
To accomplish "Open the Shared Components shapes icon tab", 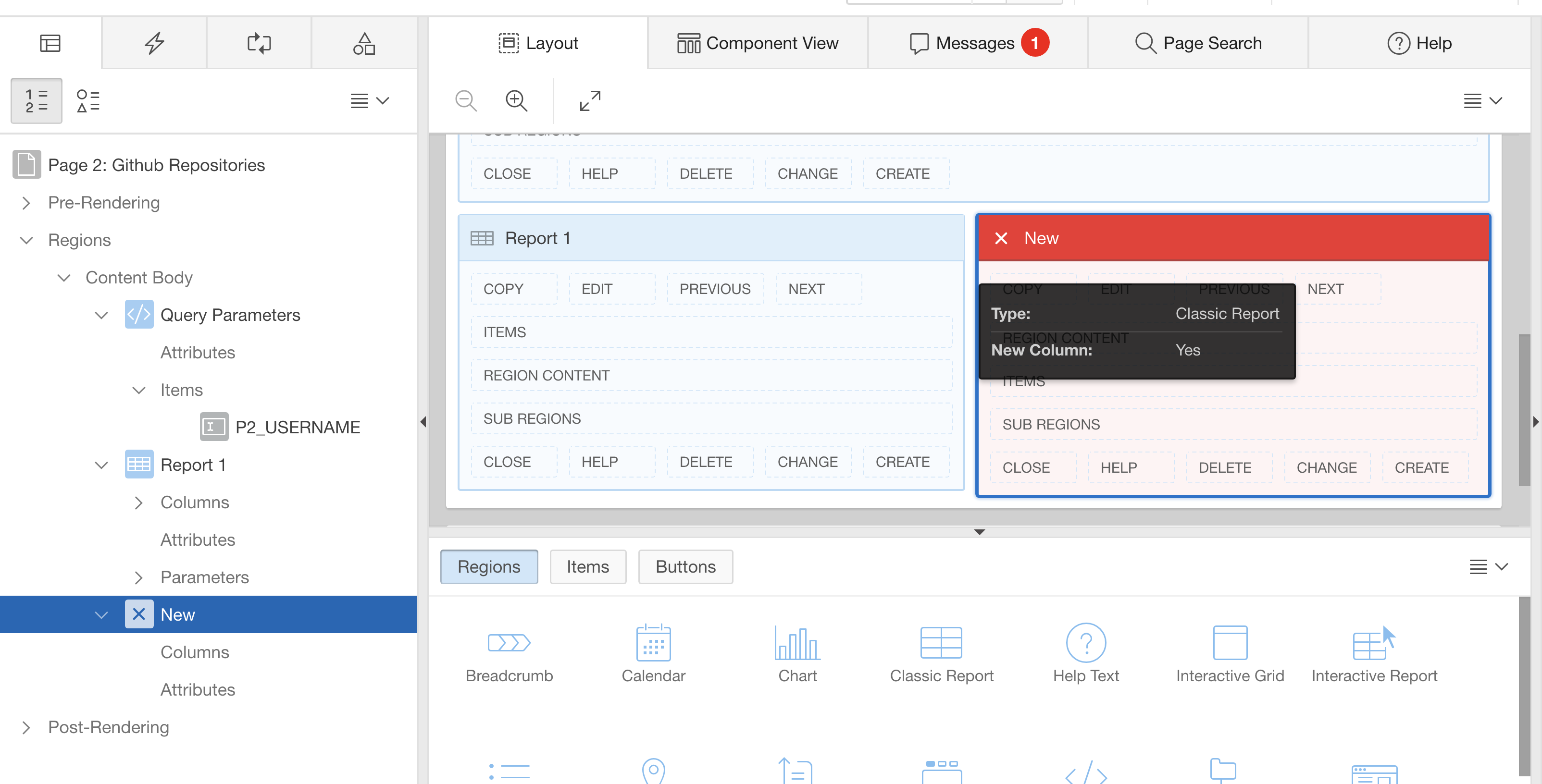I will pyautogui.click(x=363, y=43).
